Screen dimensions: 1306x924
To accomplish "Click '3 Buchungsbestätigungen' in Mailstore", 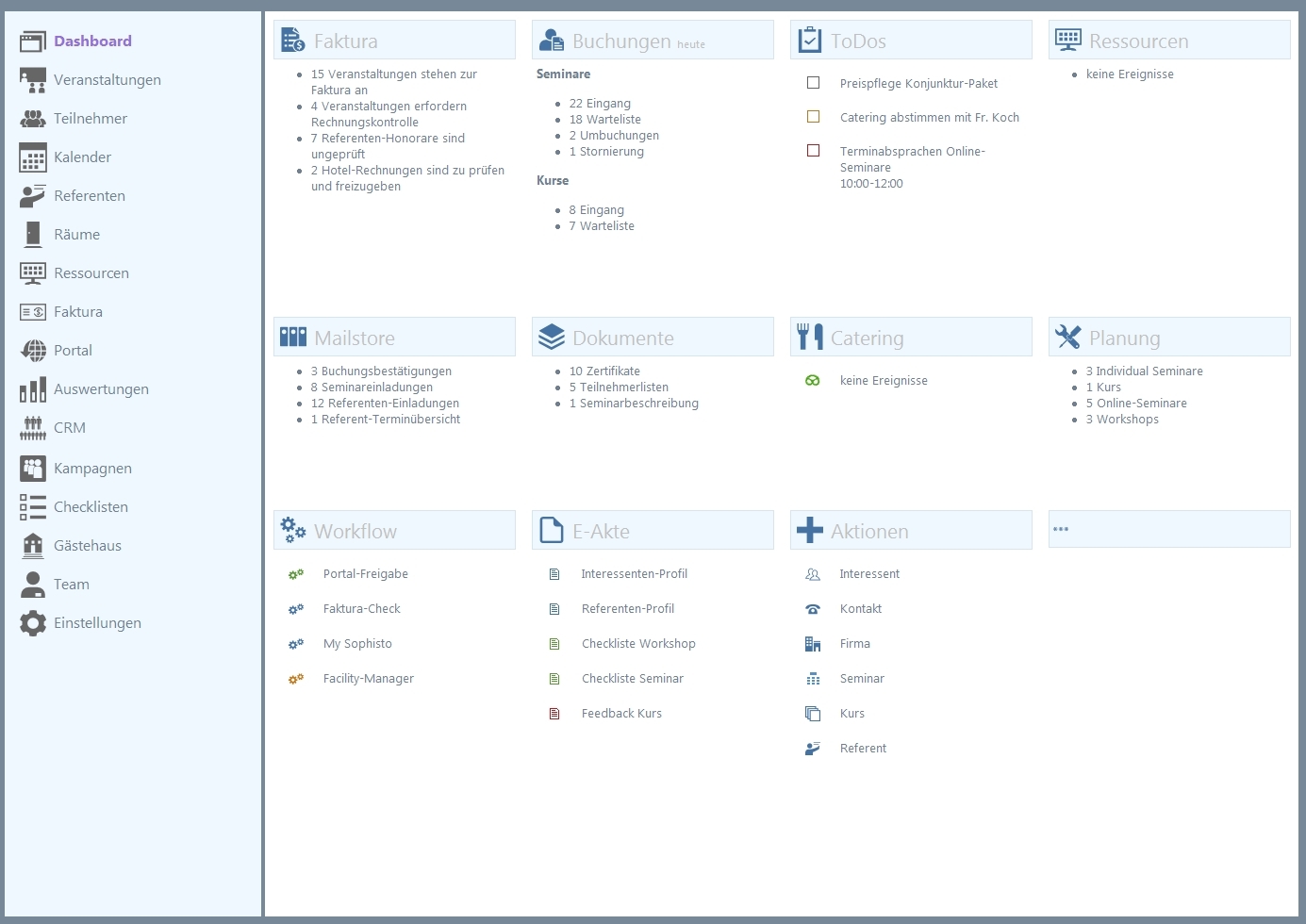I will point(381,371).
